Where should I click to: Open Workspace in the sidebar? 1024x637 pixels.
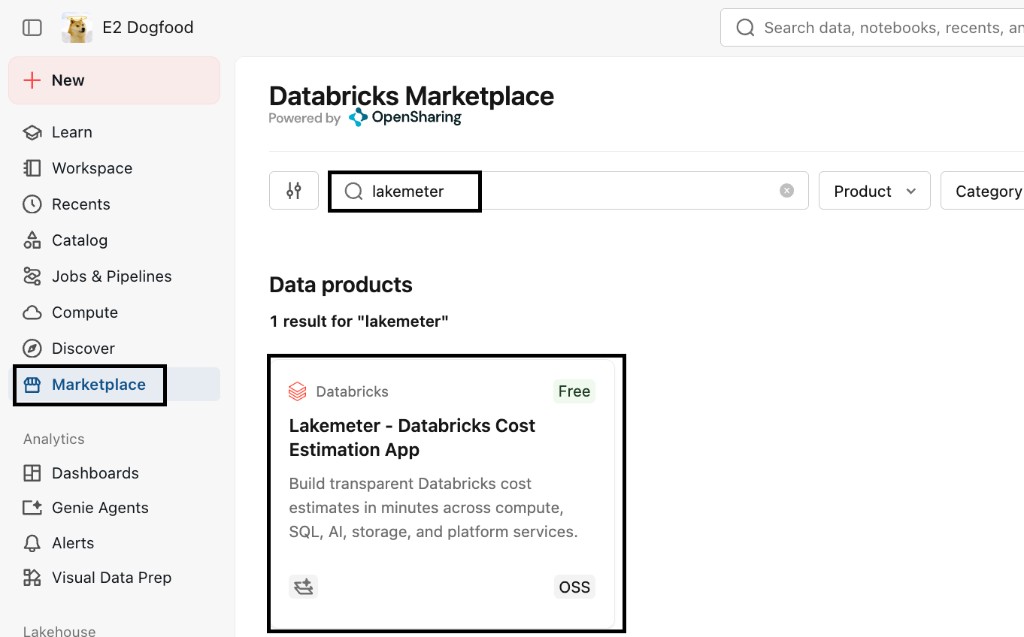pos(114,168)
